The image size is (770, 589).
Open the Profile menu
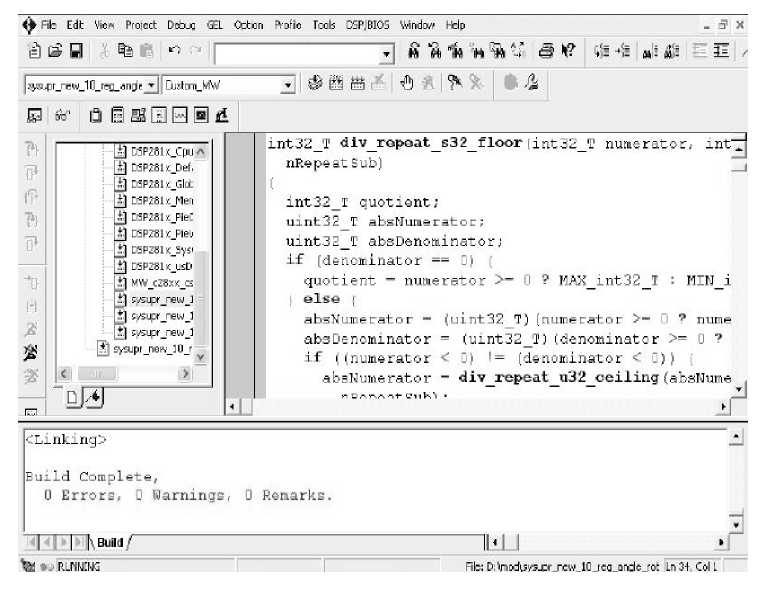click(x=288, y=25)
